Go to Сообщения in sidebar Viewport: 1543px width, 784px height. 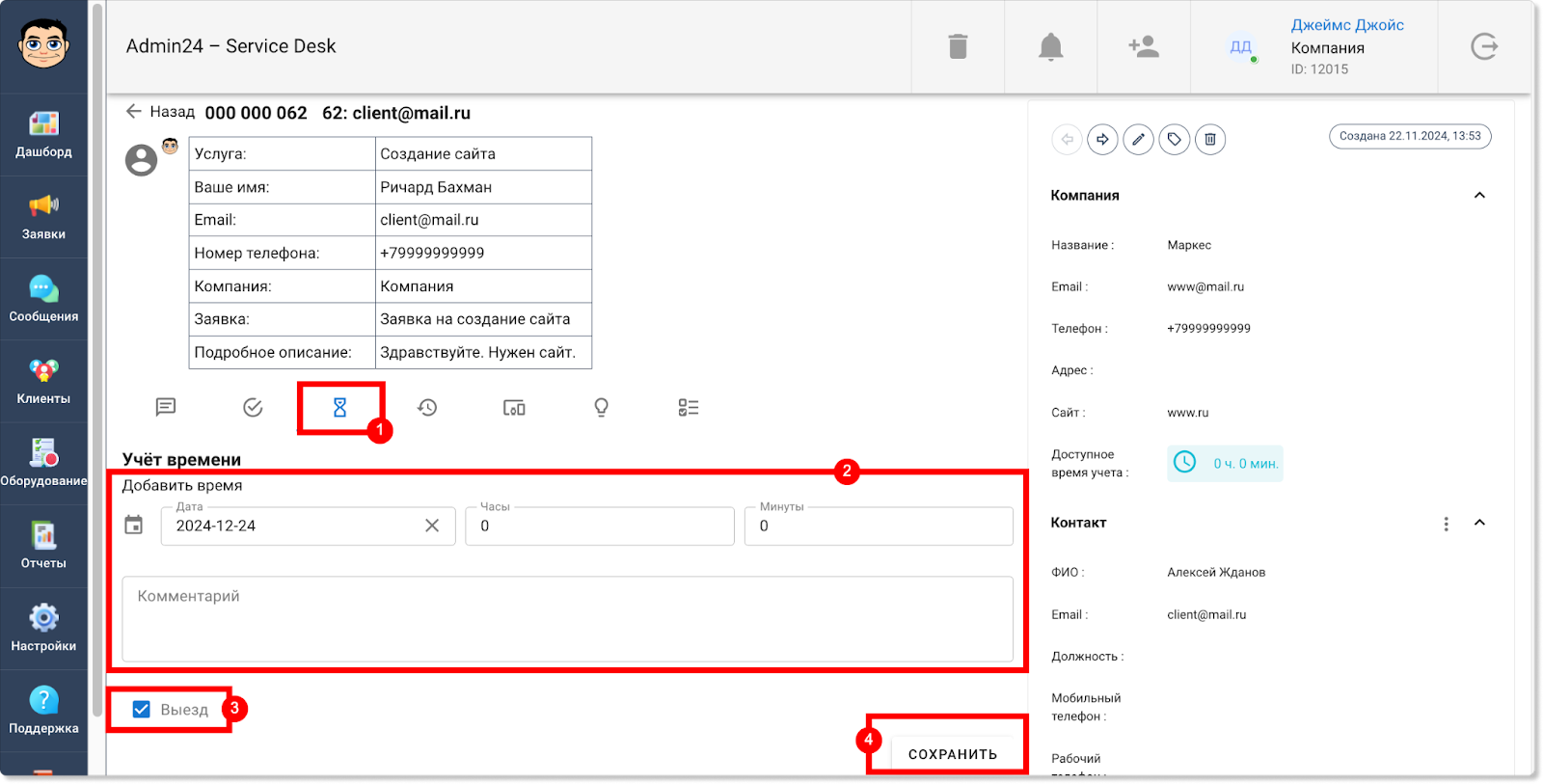click(x=43, y=299)
